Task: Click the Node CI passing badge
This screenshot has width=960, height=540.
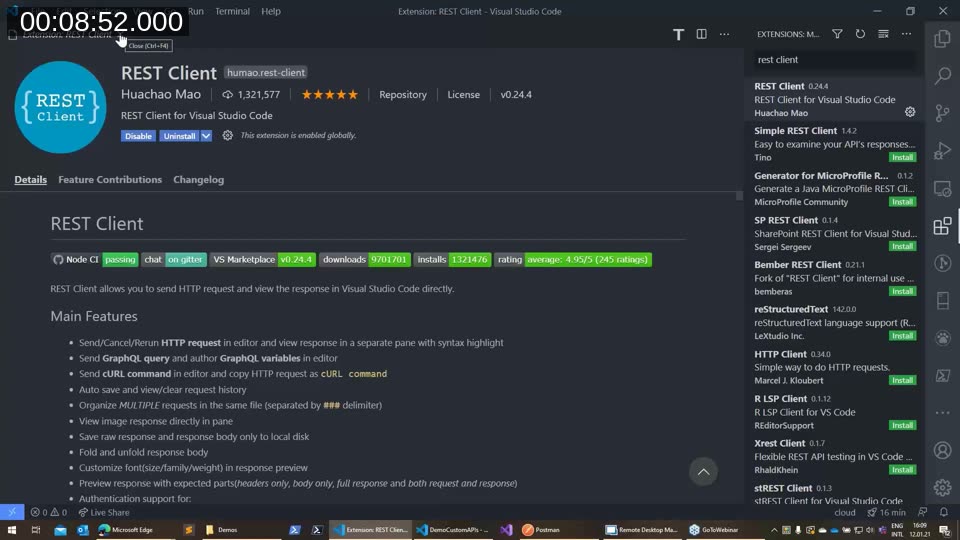Action: 94,260
